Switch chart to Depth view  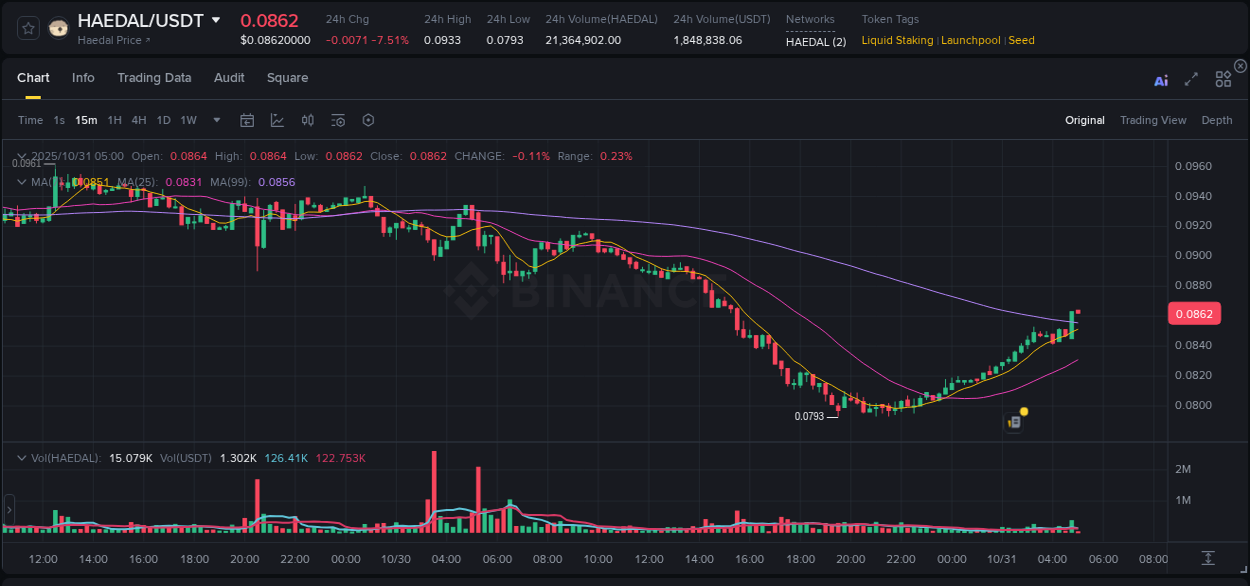1216,120
